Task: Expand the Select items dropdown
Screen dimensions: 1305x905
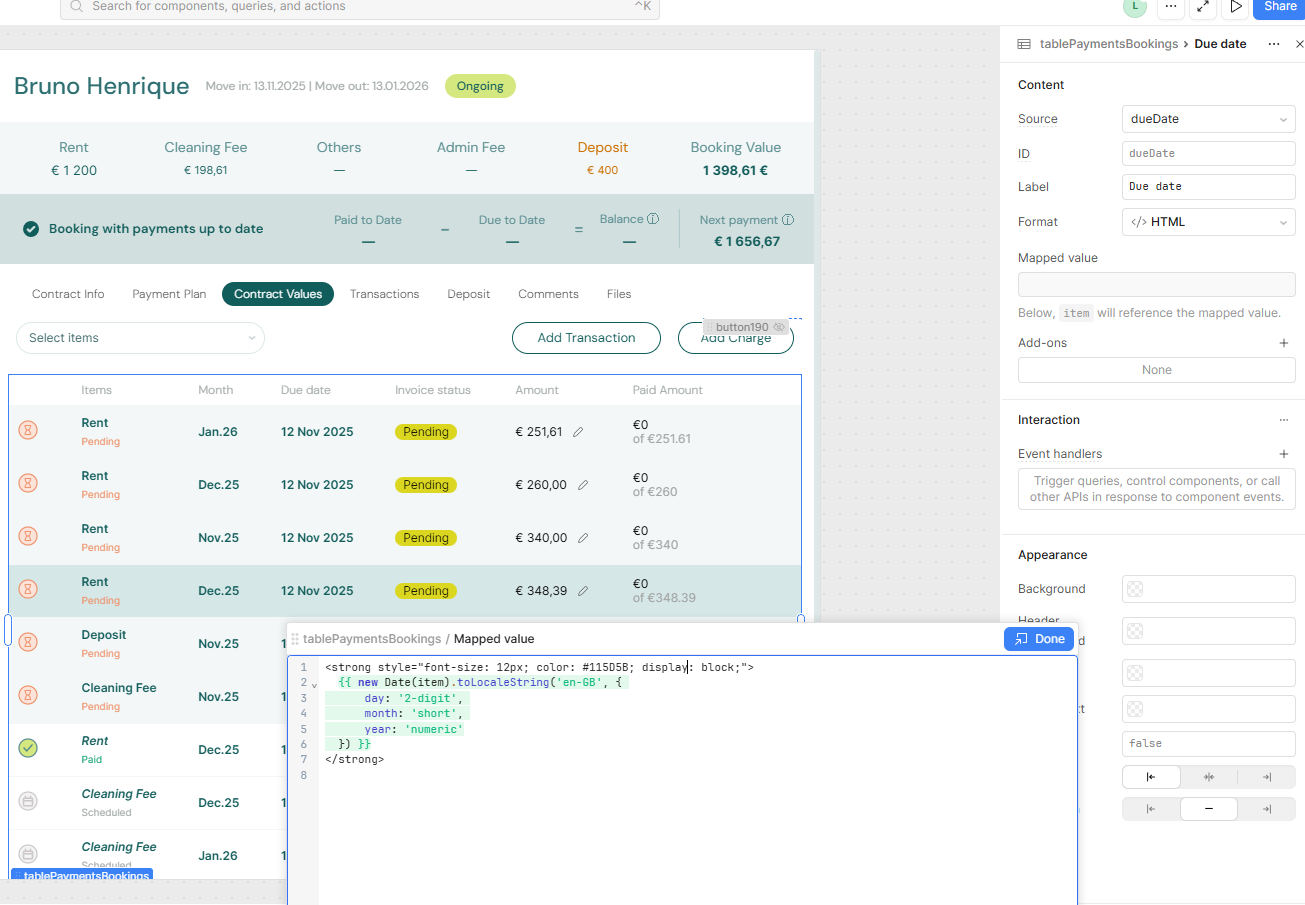Action: (x=139, y=338)
